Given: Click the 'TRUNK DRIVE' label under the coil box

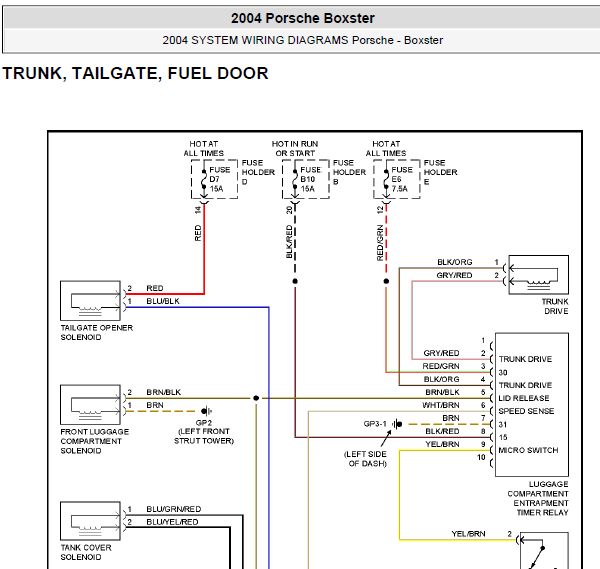Looking at the screenshot, I should [555, 306].
